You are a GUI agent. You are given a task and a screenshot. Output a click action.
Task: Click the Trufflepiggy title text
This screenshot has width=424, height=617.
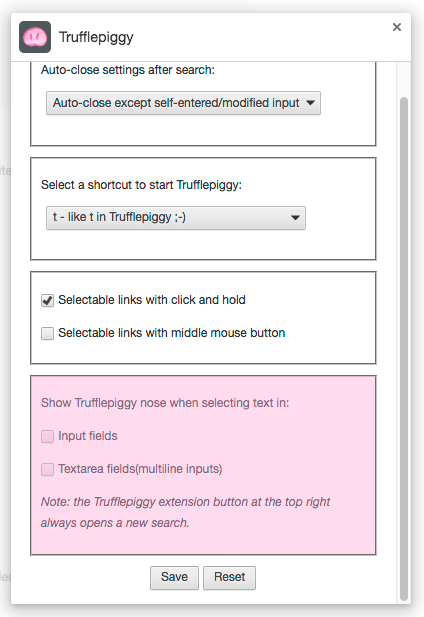(x=96, y=37)
